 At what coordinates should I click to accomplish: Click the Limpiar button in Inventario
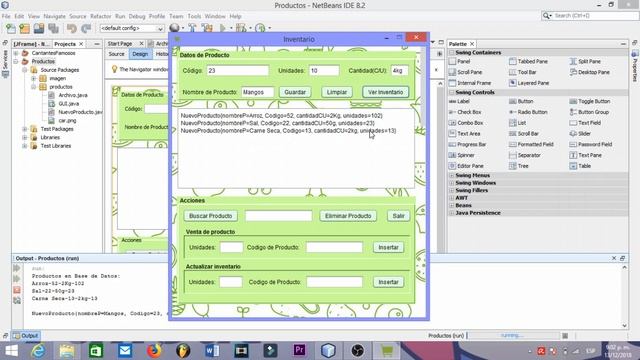(x=337, y=92)
